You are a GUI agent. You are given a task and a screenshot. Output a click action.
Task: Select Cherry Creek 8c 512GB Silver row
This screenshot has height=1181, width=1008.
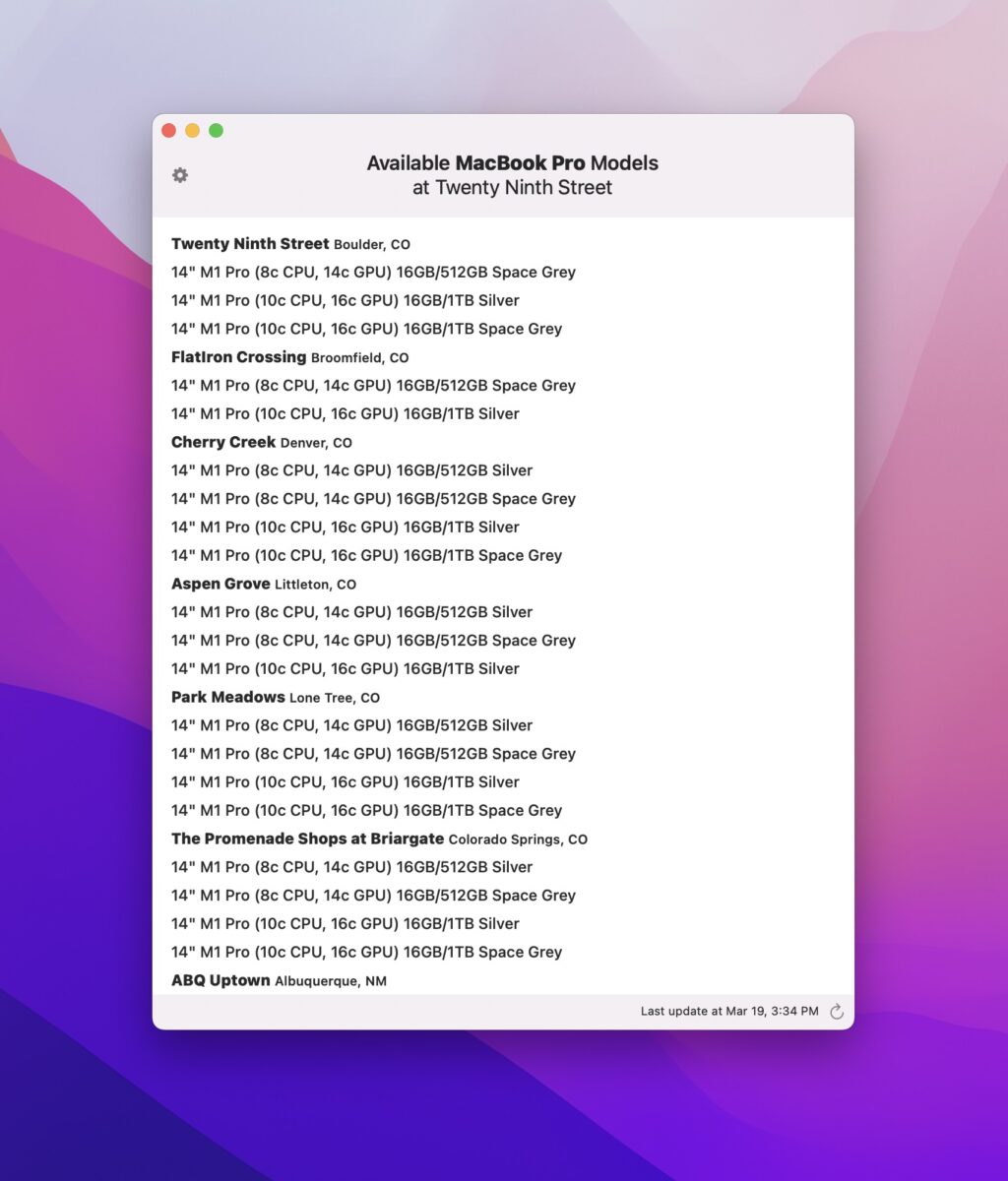click(x=351, y=470)
